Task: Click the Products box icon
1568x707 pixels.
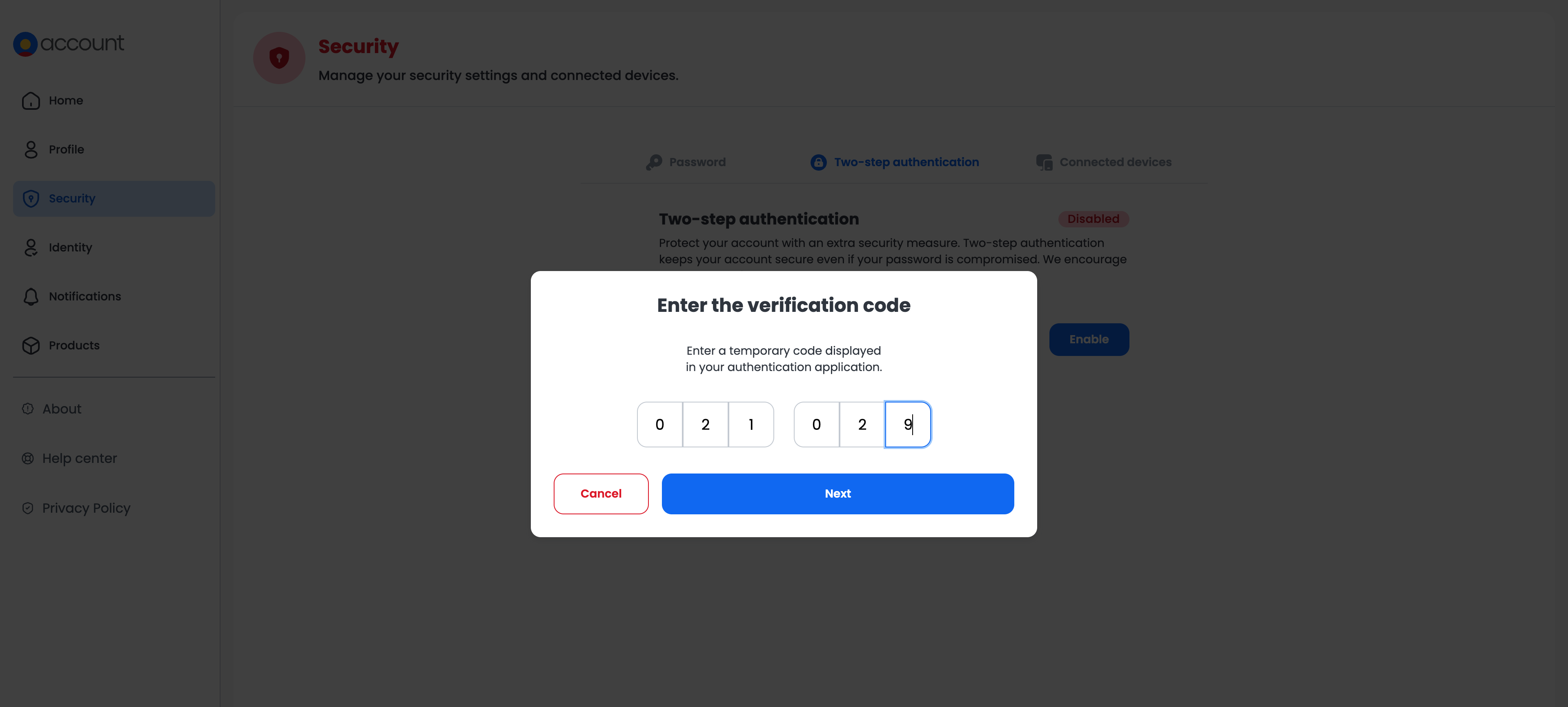Action: pos(31,346)
